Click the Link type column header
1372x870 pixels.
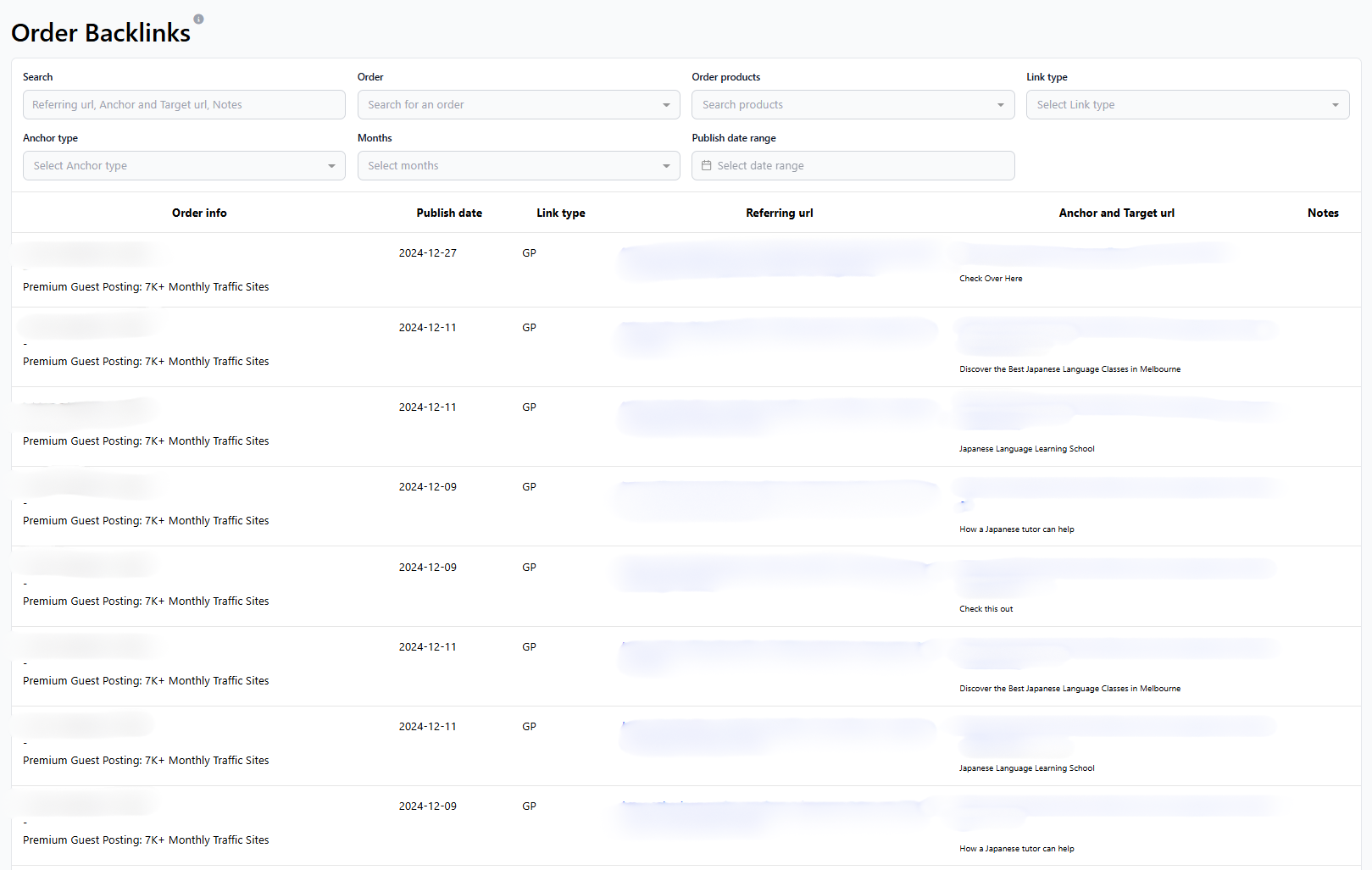pos(560,213)
